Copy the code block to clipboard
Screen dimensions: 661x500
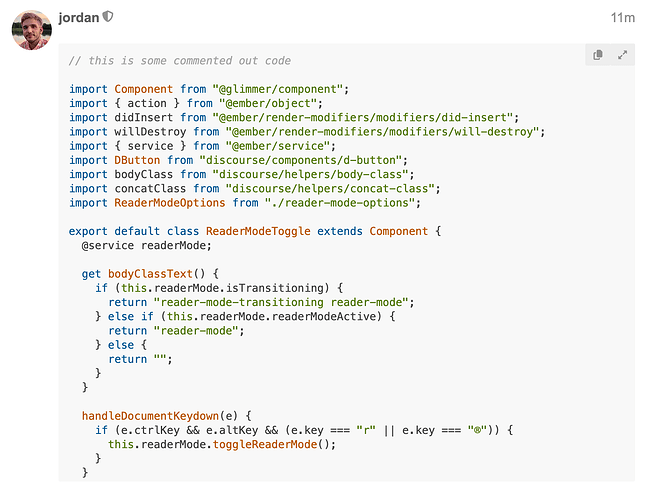click(597, 55)
